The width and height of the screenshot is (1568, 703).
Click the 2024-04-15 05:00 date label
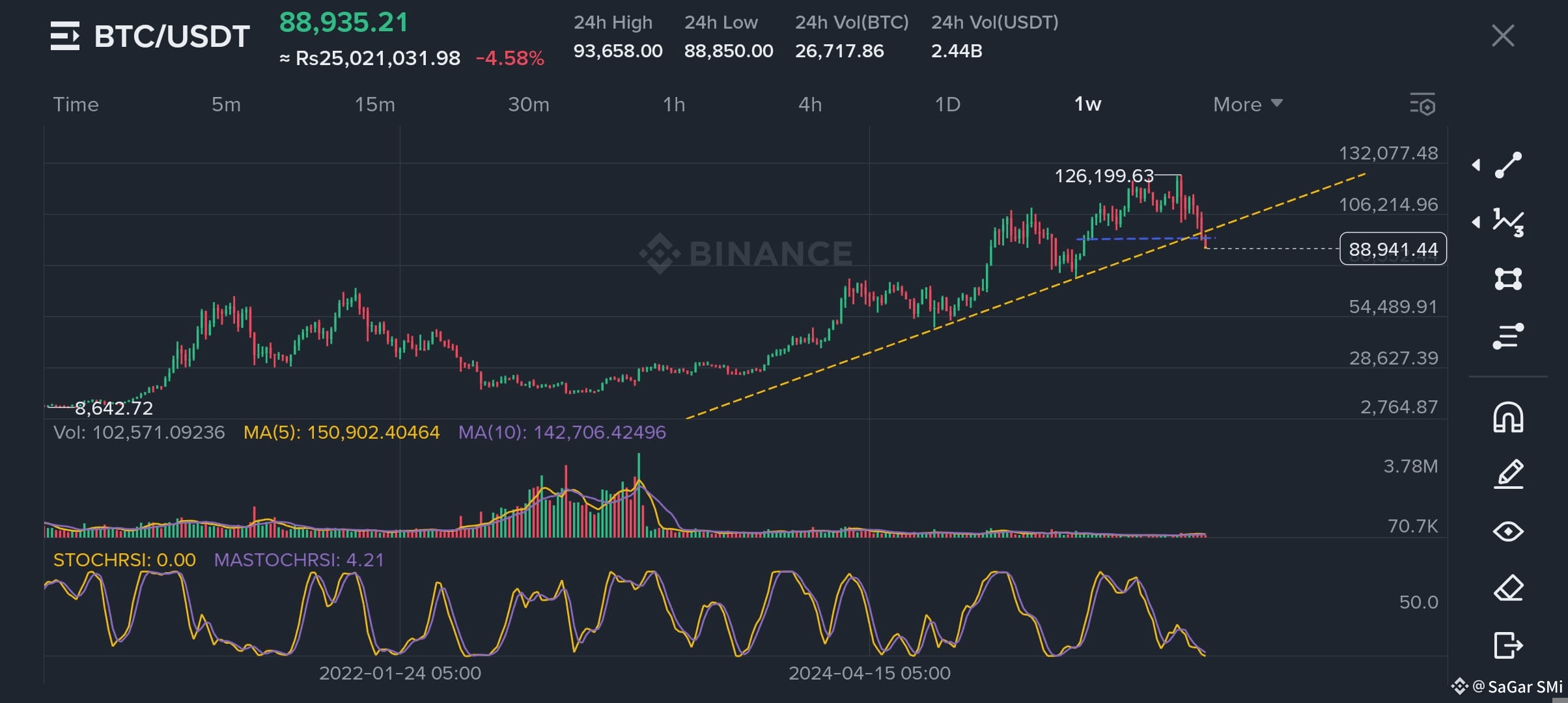tap(869, 673)
